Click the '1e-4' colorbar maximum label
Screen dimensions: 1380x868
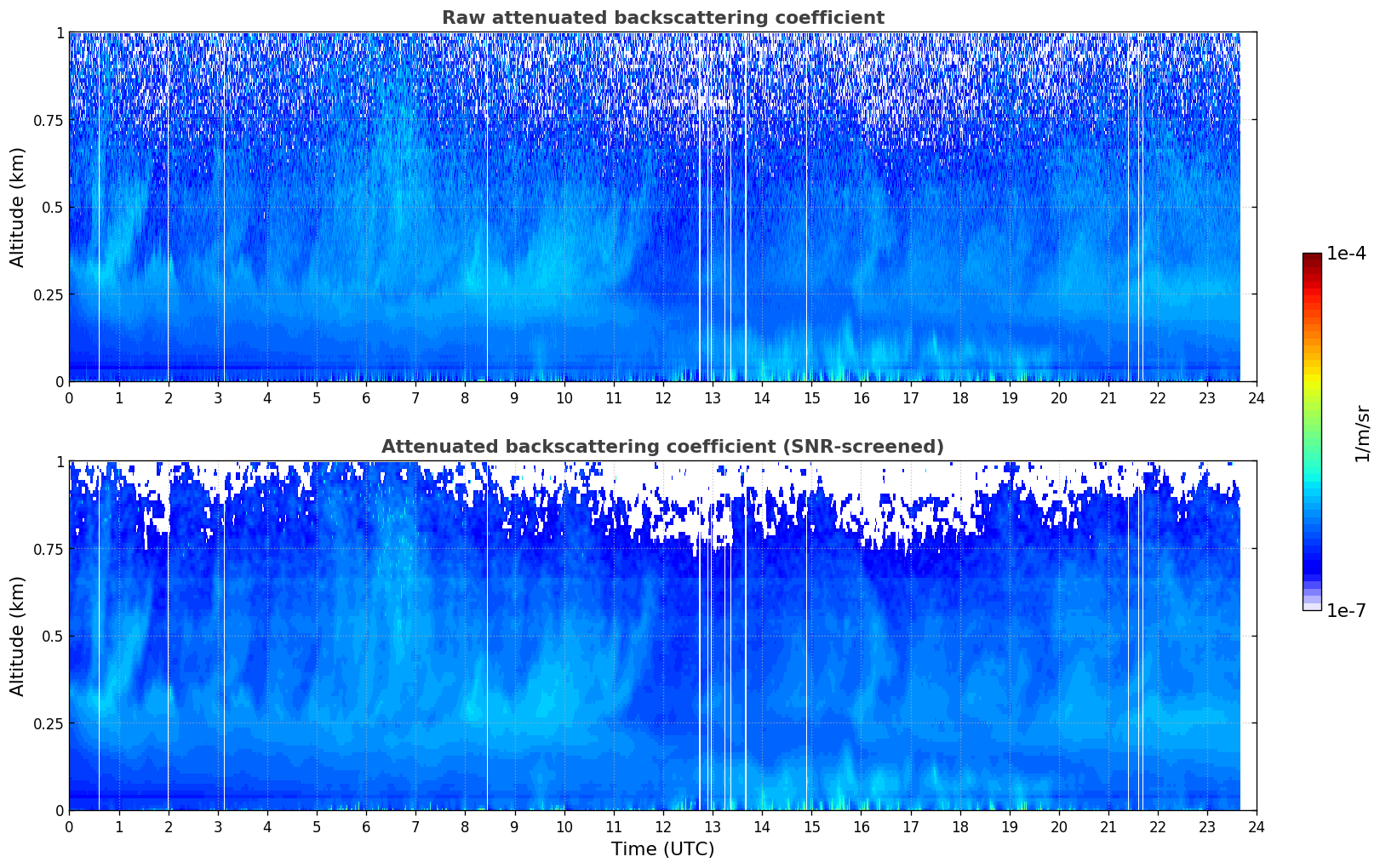tap(1346, 254)
